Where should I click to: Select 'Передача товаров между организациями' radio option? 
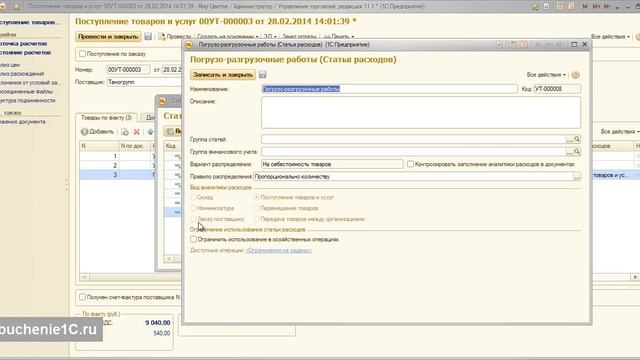pyautogui.click(x=256, y=219)
